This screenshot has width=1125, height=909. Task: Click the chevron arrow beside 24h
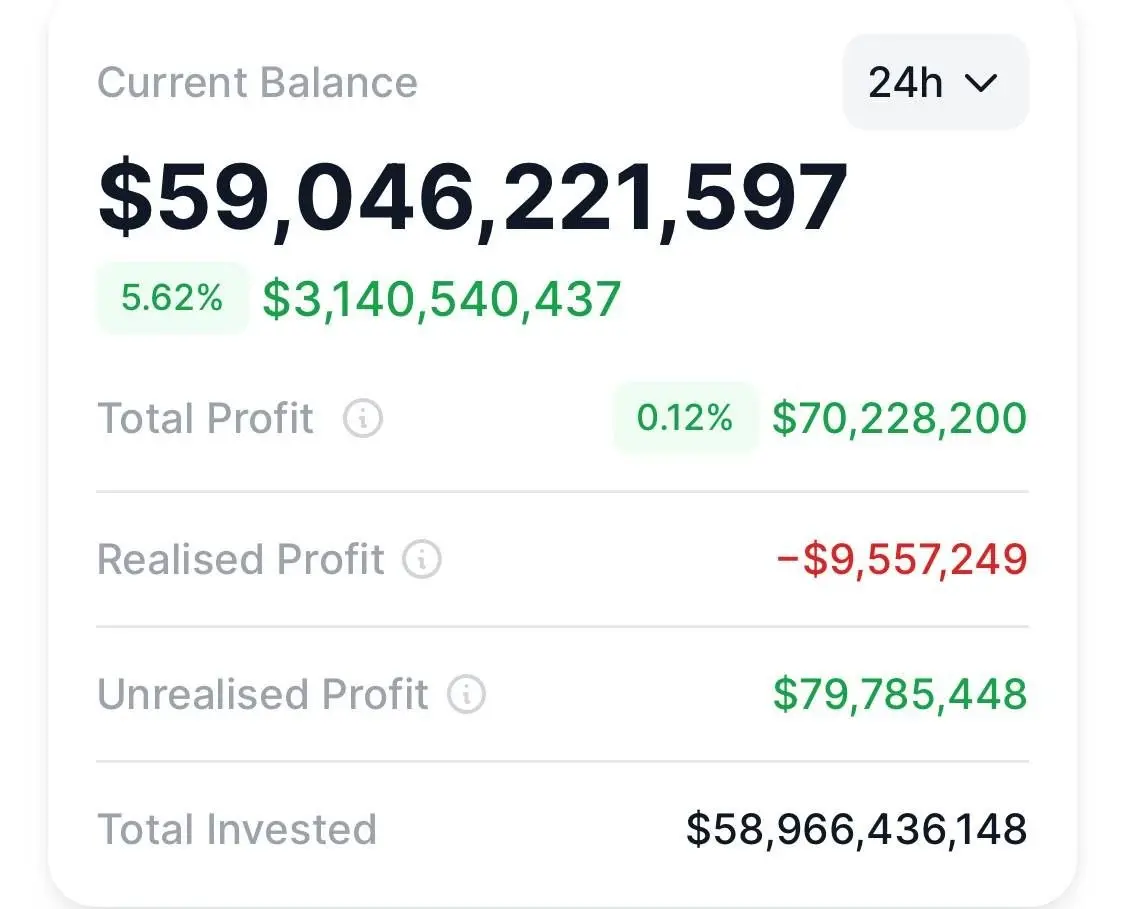(x=980, y=83)
